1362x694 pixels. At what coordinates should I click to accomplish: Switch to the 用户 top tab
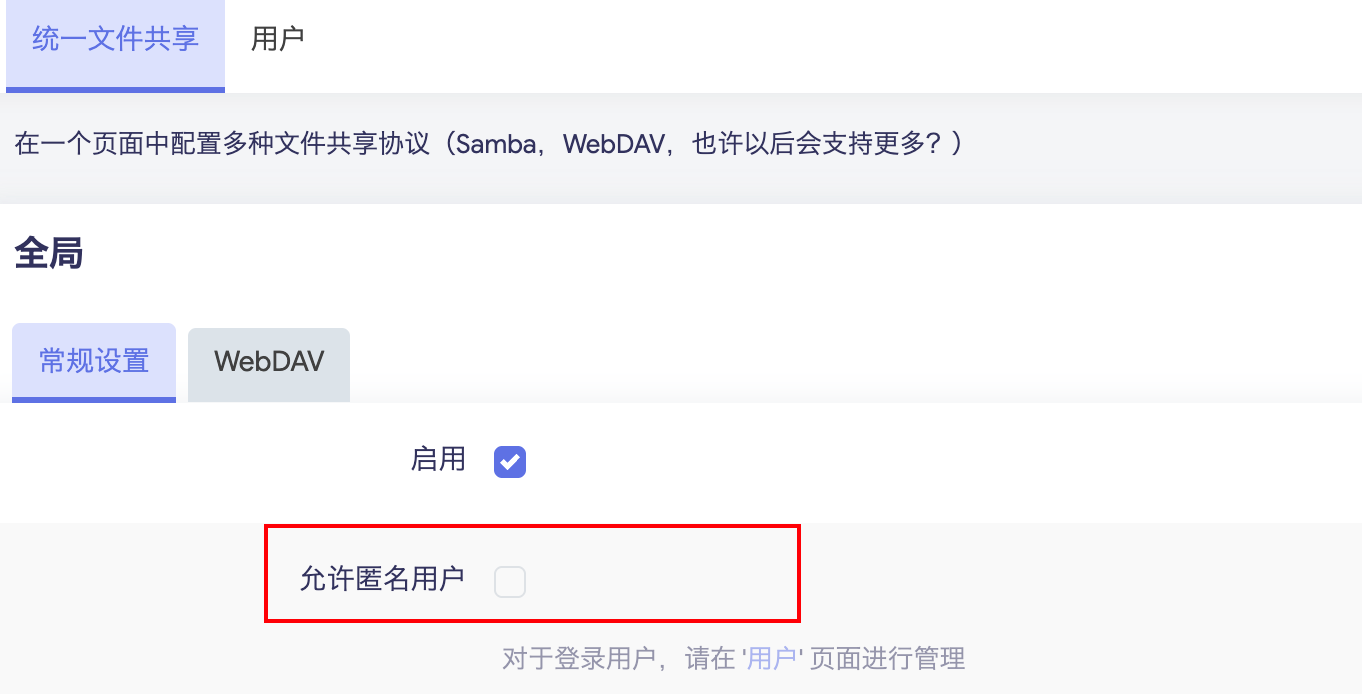277,40
